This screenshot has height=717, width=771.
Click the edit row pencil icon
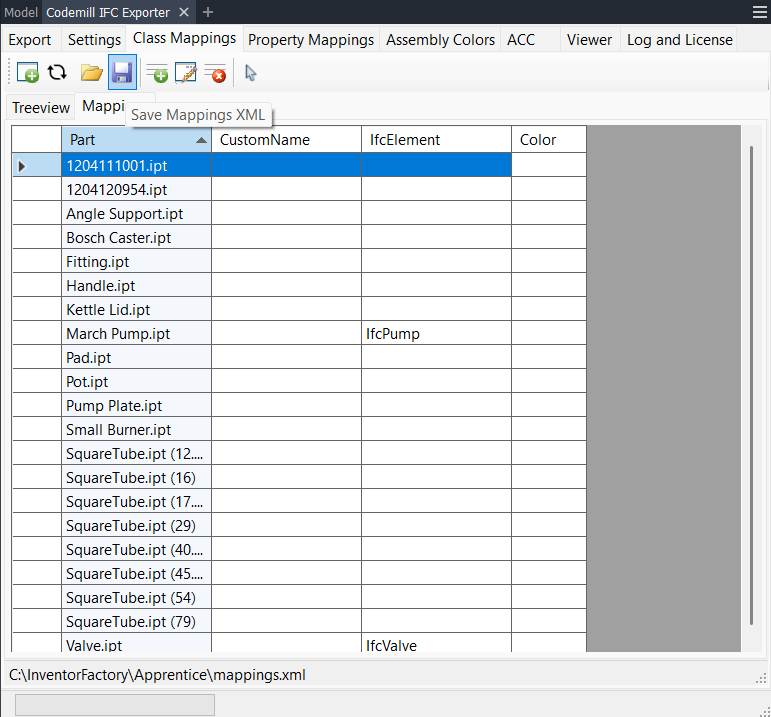(186, 73)
